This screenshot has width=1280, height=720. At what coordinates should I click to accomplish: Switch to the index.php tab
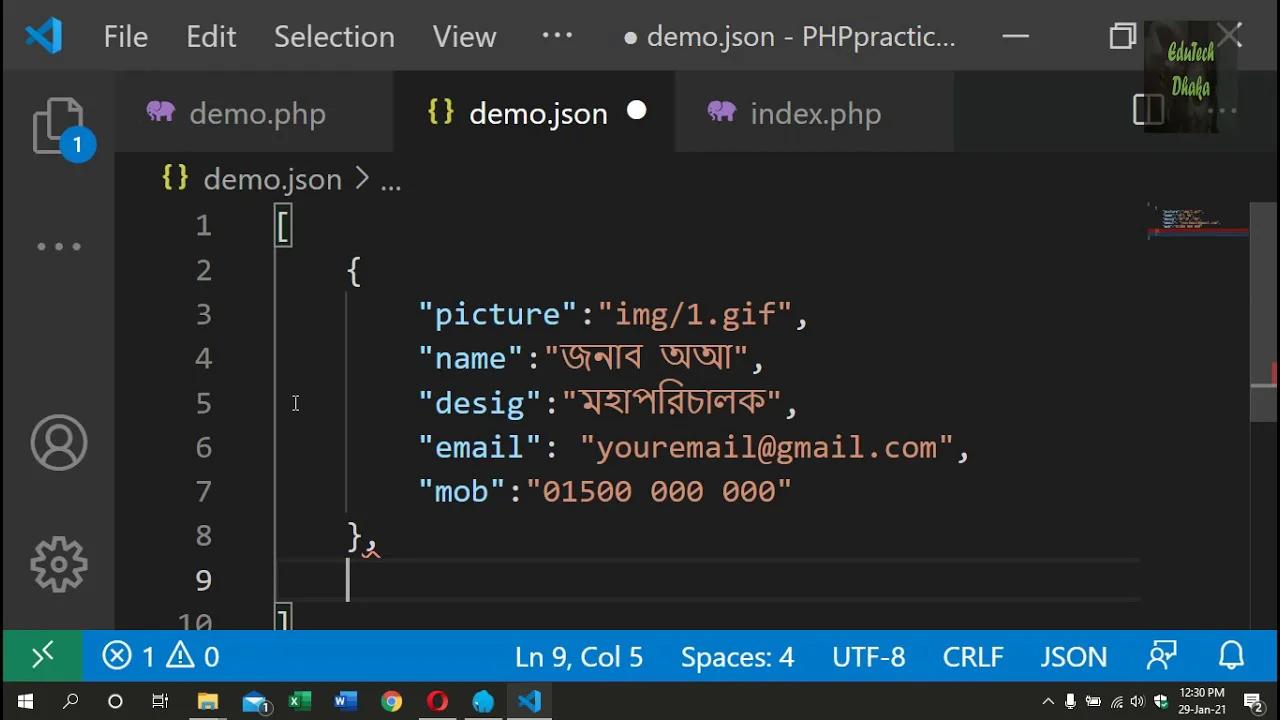(814, 113)
